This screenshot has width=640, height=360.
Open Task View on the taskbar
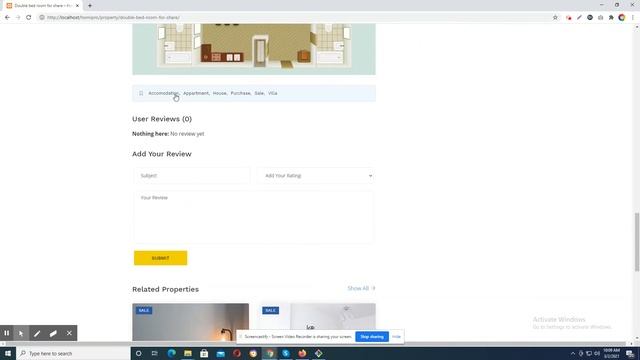coord(155,353)
